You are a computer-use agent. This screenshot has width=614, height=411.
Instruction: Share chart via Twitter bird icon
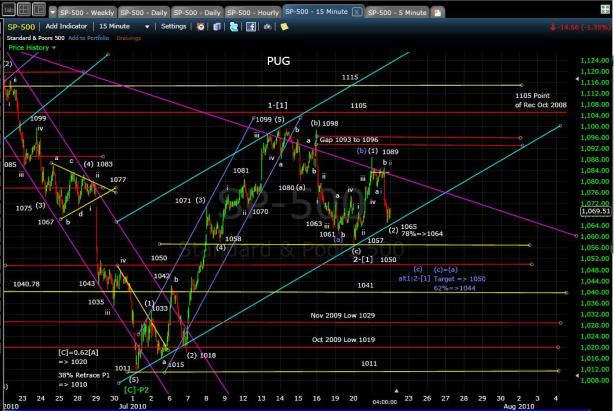(234, 27)
